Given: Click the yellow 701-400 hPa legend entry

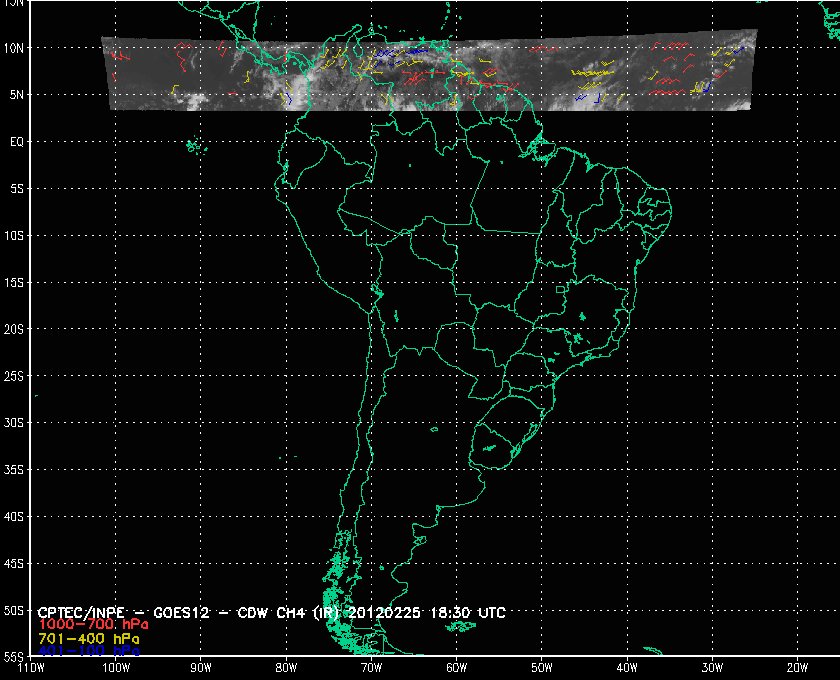Looking at the screenshot, I should [x=89, y=639].
